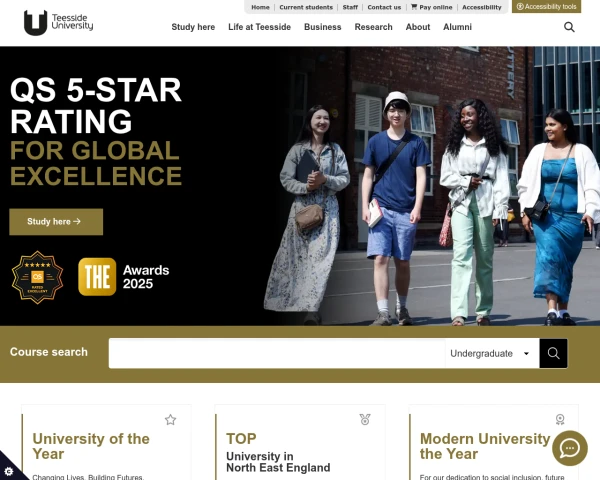Open the Undergraduate course level dropdown
Screen dimensions: 600x480
[x=492, y=353]
